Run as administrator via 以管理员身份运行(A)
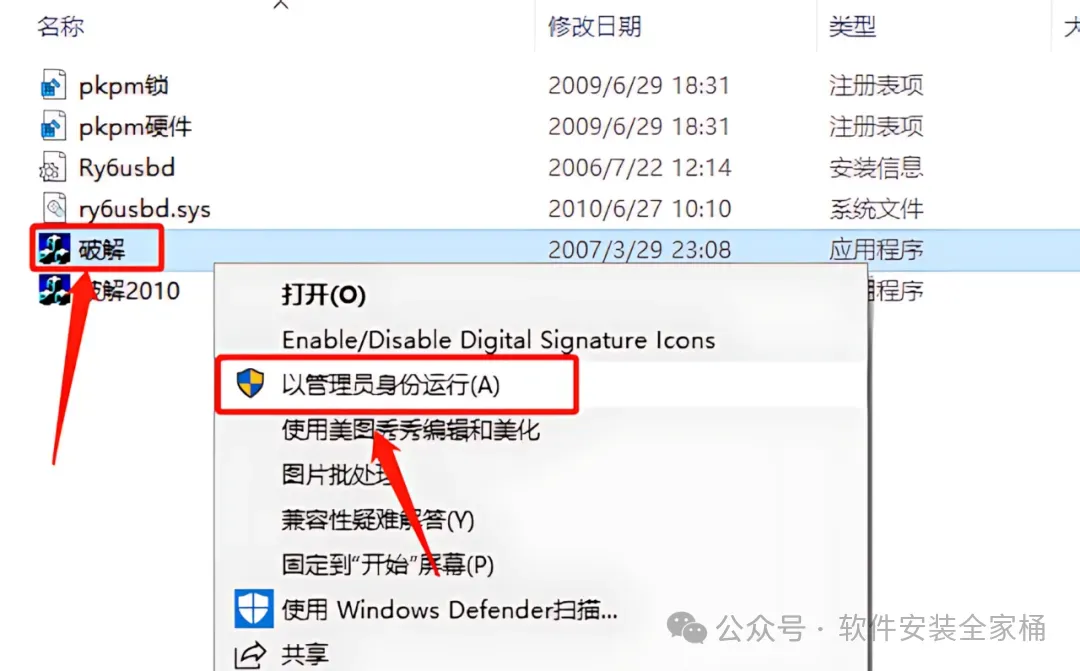This screenshot has height=671, width=1080. click(391, 385)
